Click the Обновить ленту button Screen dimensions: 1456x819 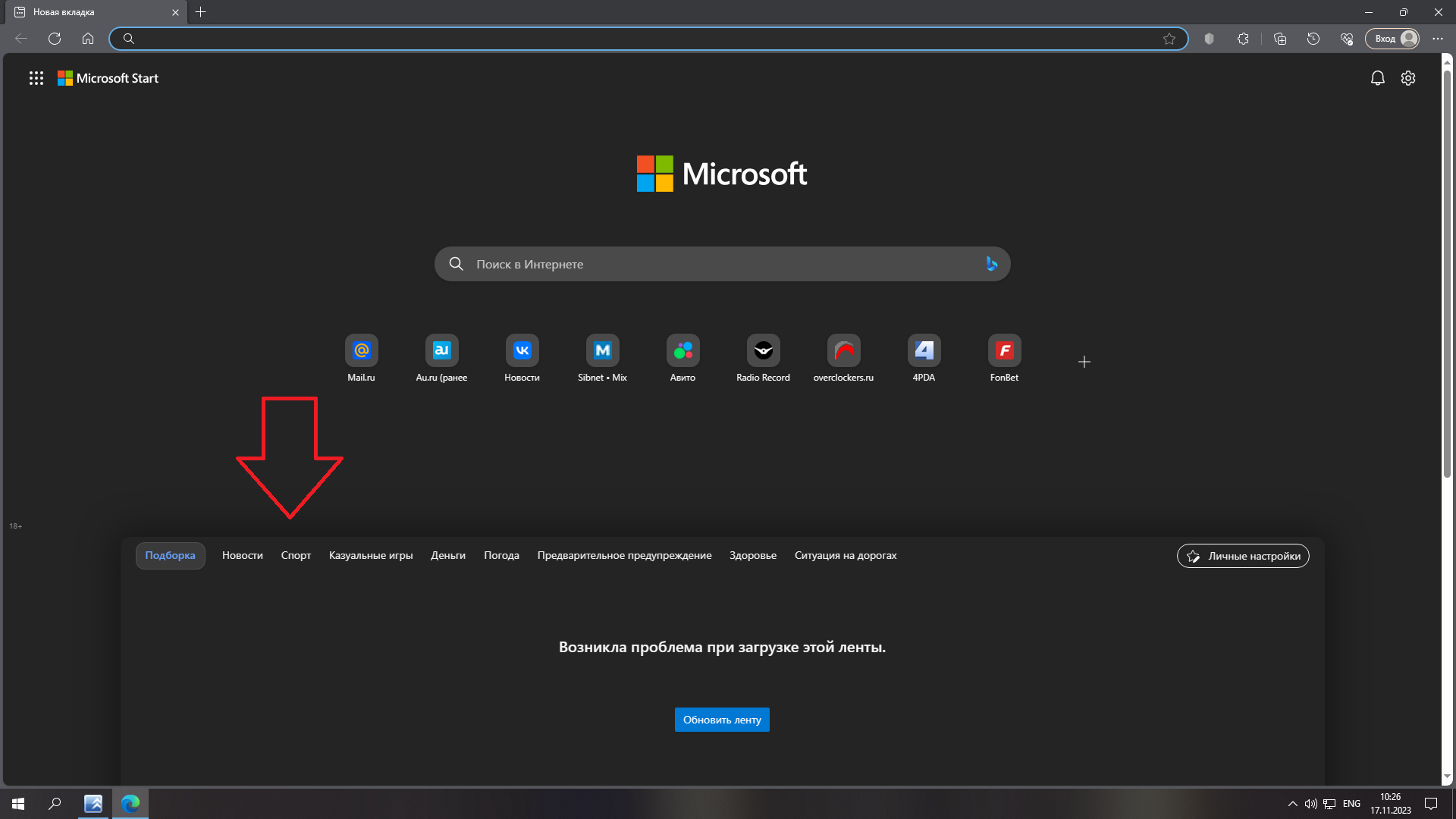721,720
